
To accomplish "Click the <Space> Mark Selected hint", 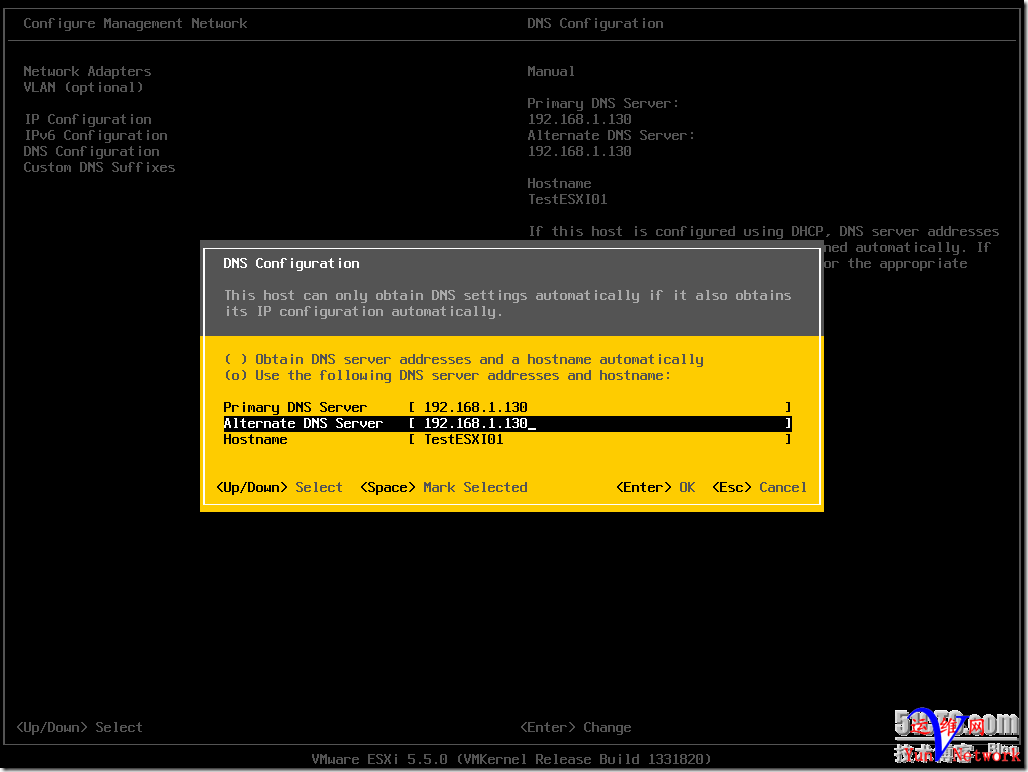I will point(444,487).
